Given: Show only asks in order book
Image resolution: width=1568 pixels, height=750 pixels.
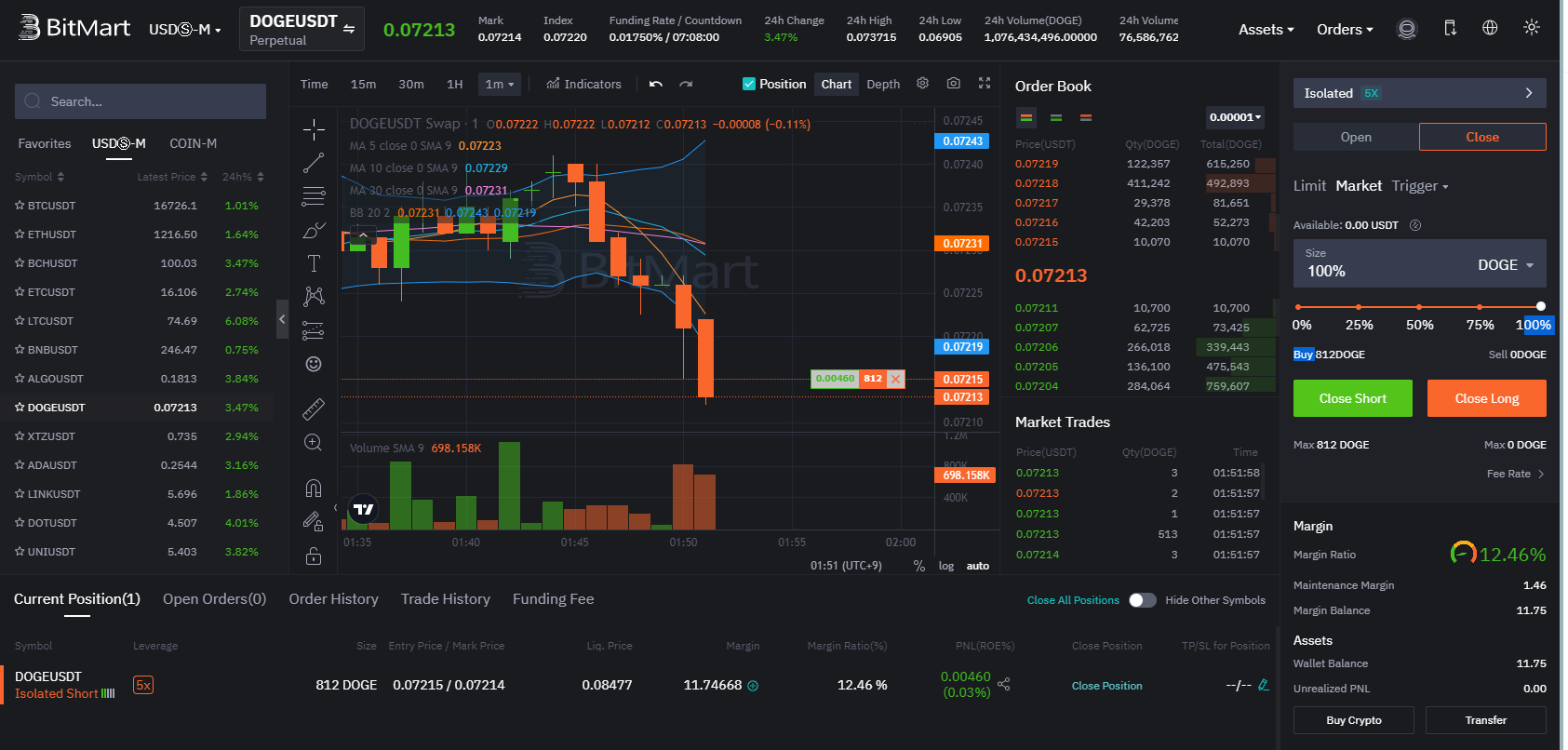Looking at the screenshot, I should pyautogui.click(x=1086, y=117).
